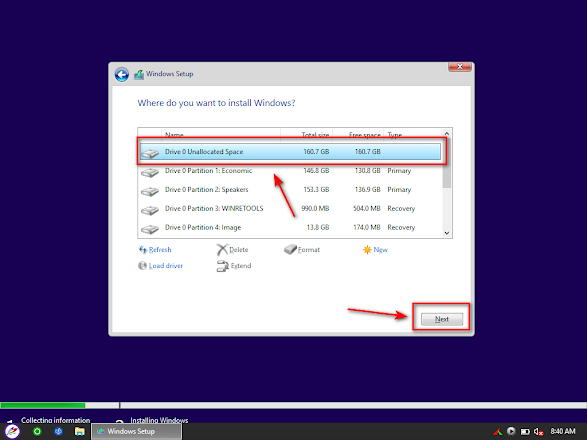Screen dimensions: 587x440
Task: Open the Load driver link
Action: 161,265
